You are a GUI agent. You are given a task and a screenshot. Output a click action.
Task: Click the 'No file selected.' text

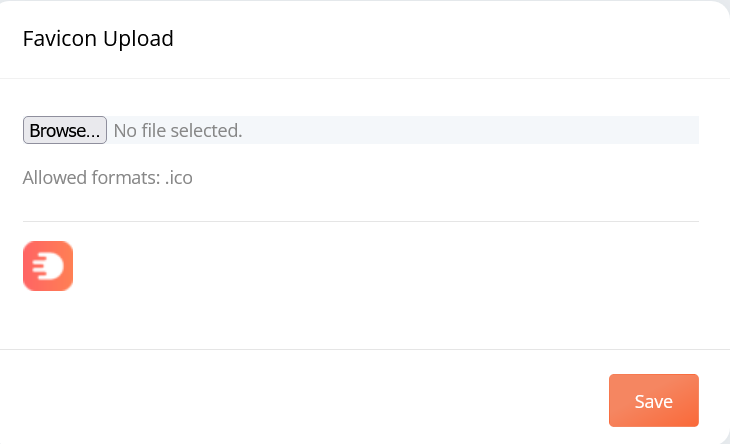pos(178,131)
